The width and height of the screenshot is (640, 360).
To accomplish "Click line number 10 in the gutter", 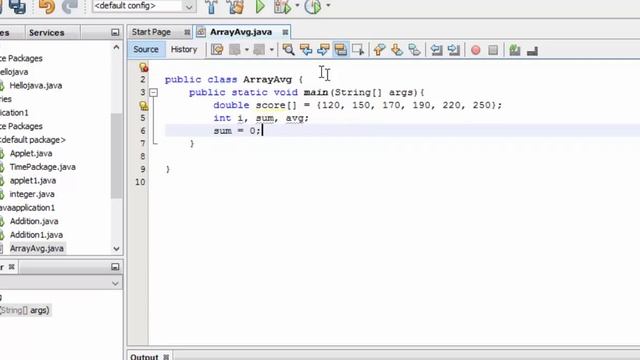I will 140,182.
